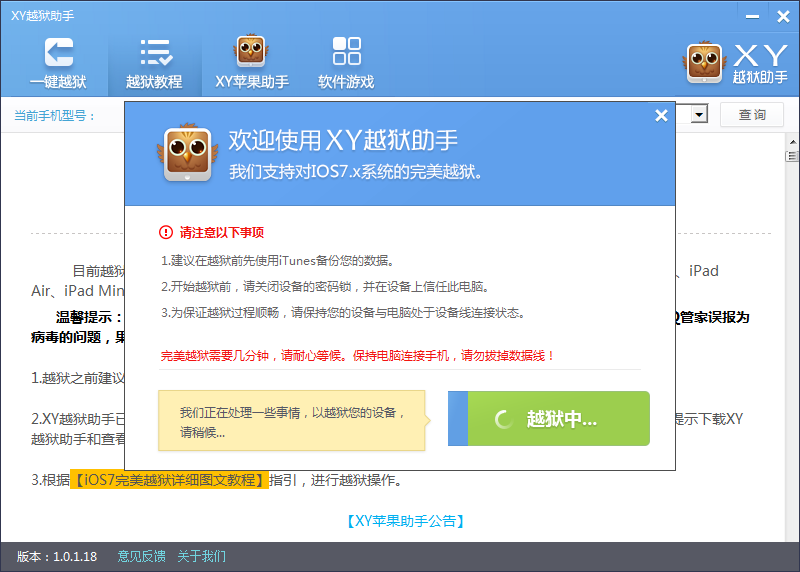Open the 软件游戏 apps and games tab

[346, 63]
